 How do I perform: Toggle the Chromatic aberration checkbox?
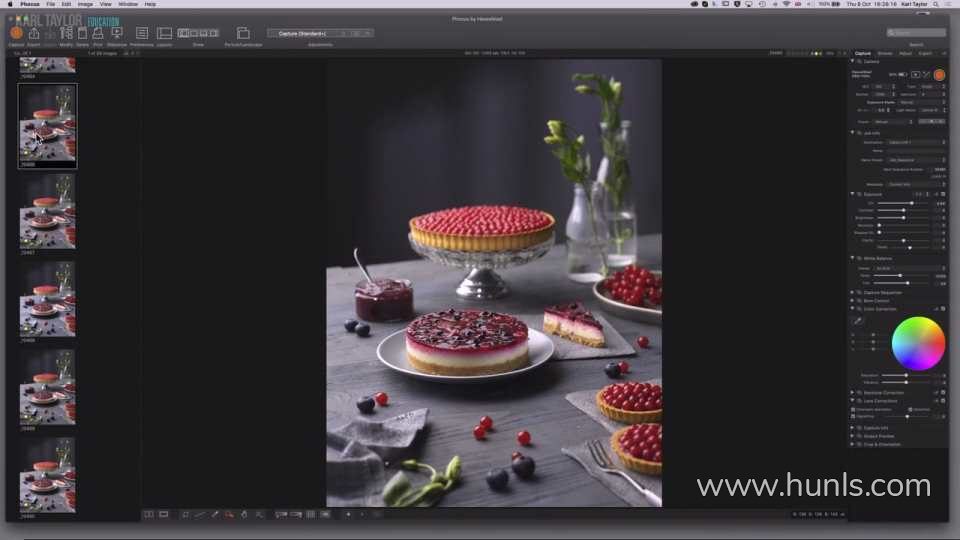pyautogui.click(x=853, y=409)
